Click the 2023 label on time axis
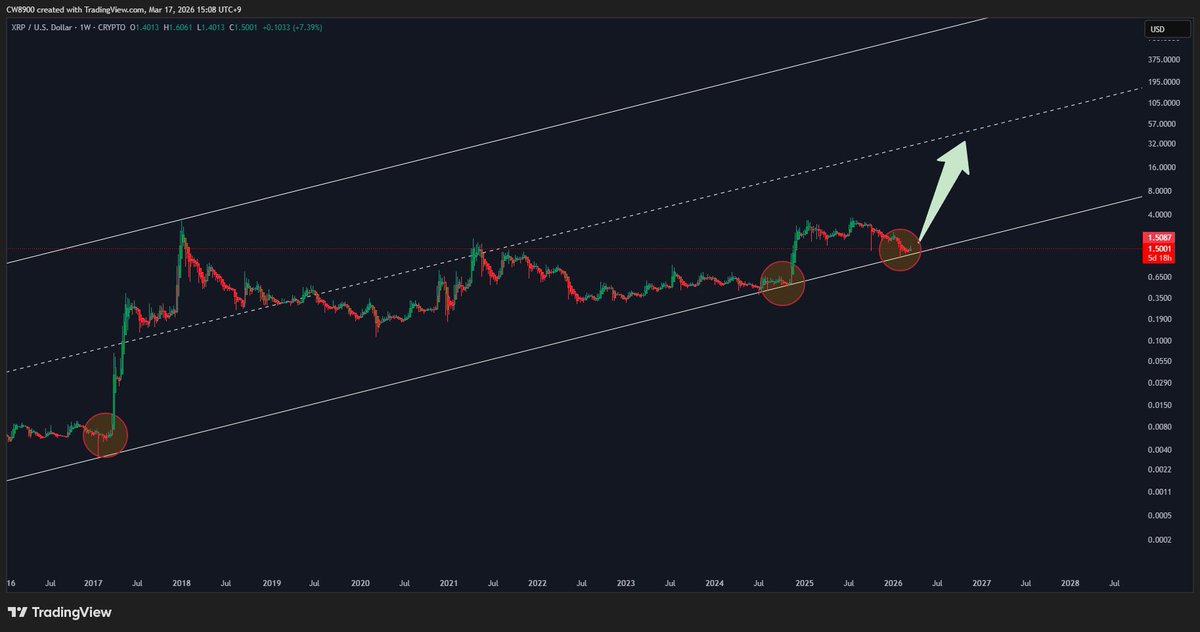The width and height of the screenshot is (1200, 632). (x=626, y=582)
